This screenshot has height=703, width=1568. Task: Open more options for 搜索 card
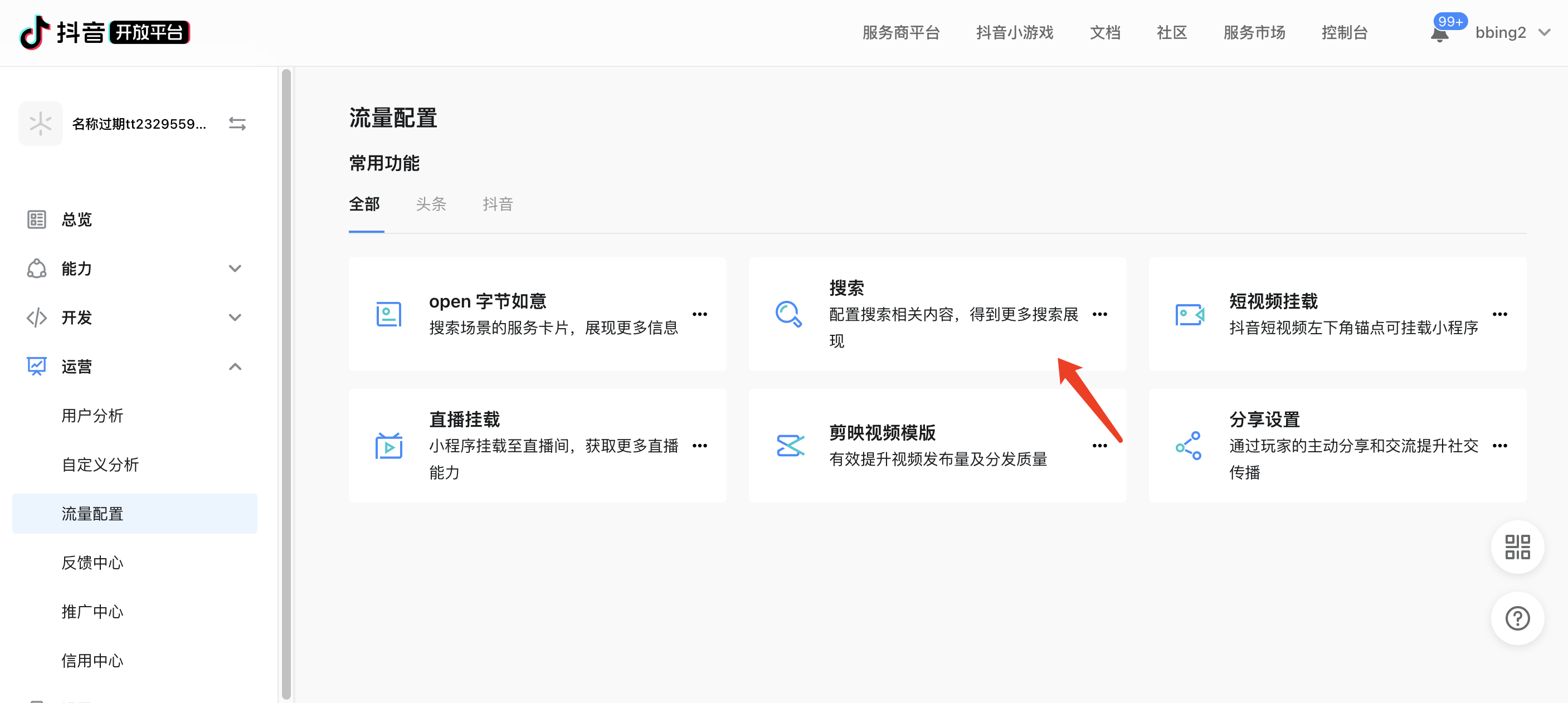coord(1100,314)
